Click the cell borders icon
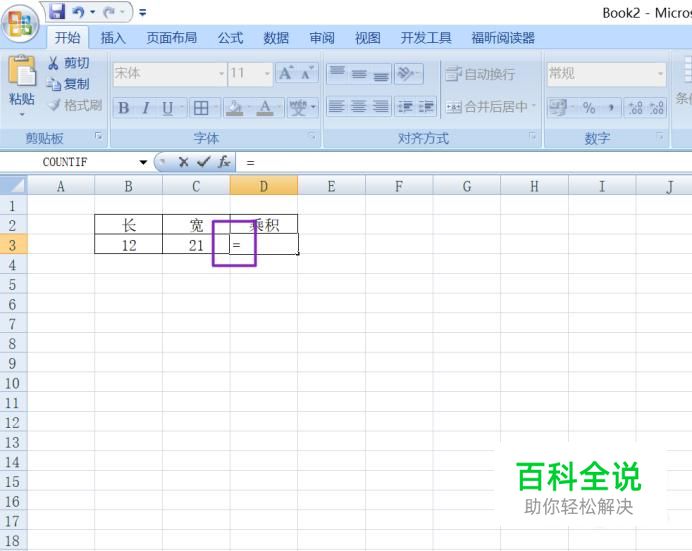This screenshot has height=551, width=692. click(201, 108)
